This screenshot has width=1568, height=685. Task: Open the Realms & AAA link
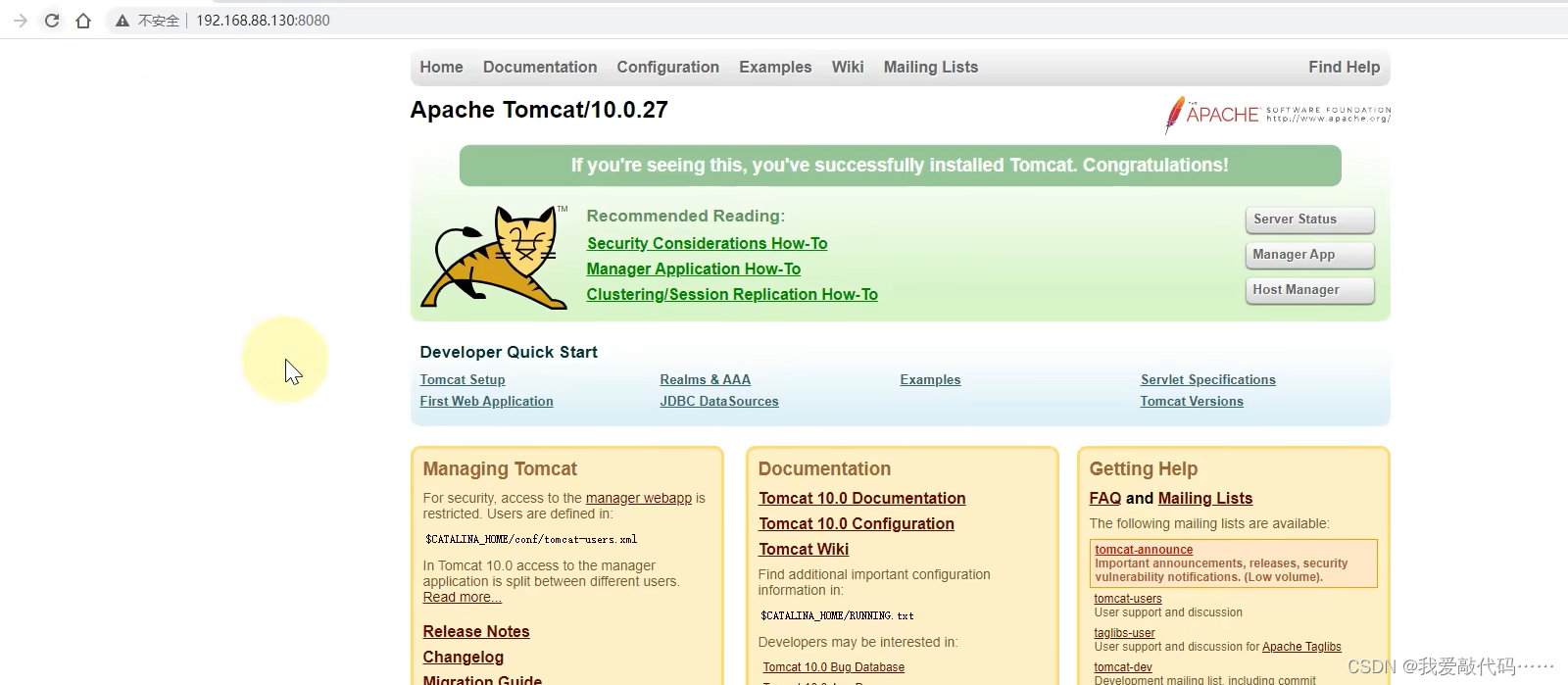point(705,379)
